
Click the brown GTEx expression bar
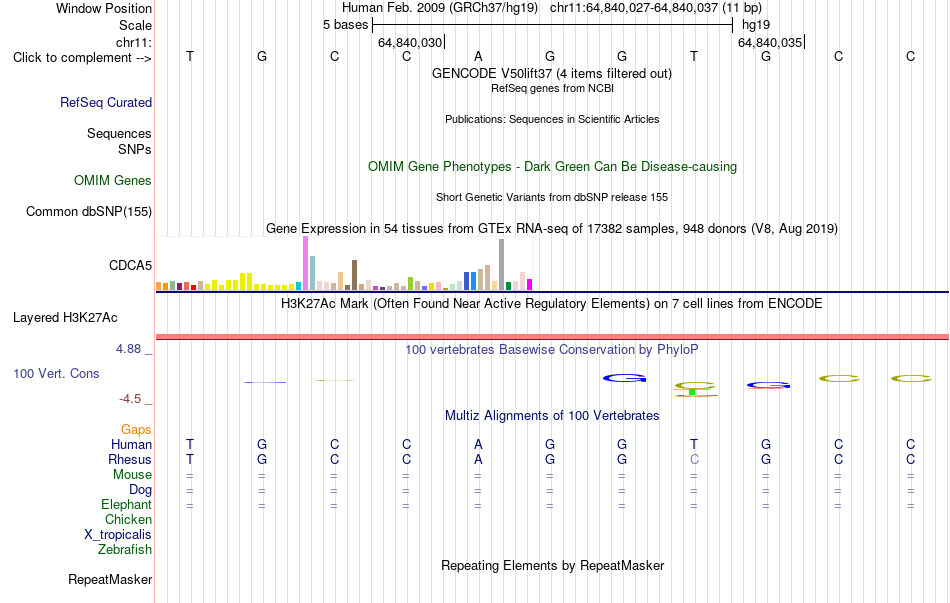click(x=354, y=275)
